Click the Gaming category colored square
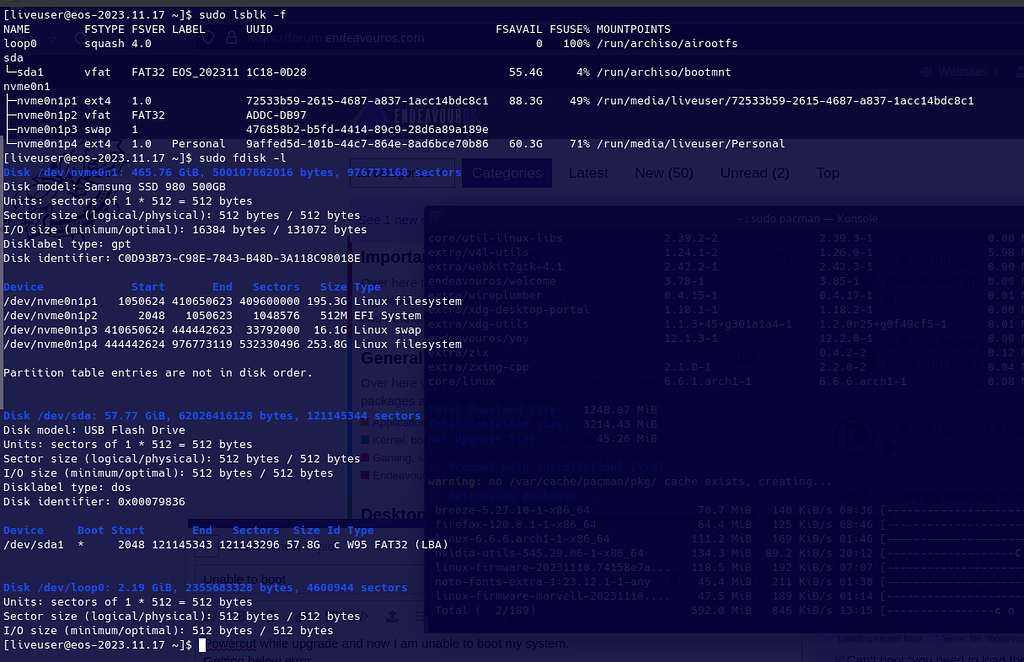The height and width of the screenshot is (662, 1024). pos(363,458)
